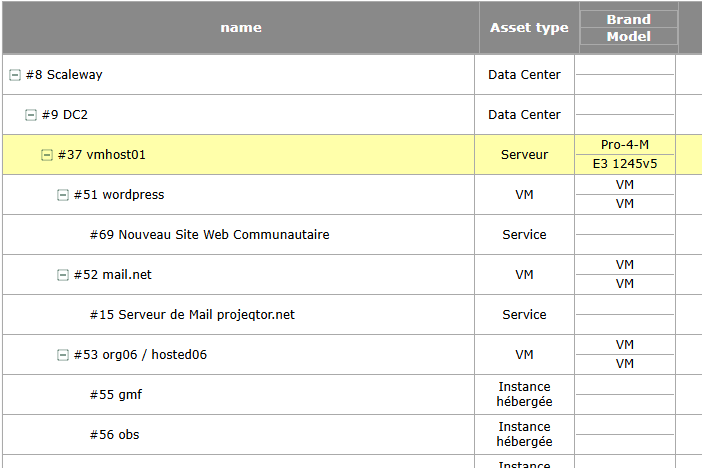Screen dimensions: 702x468
Task: Select #53 org06 / hosted06 entry
Action: point(140,355)
